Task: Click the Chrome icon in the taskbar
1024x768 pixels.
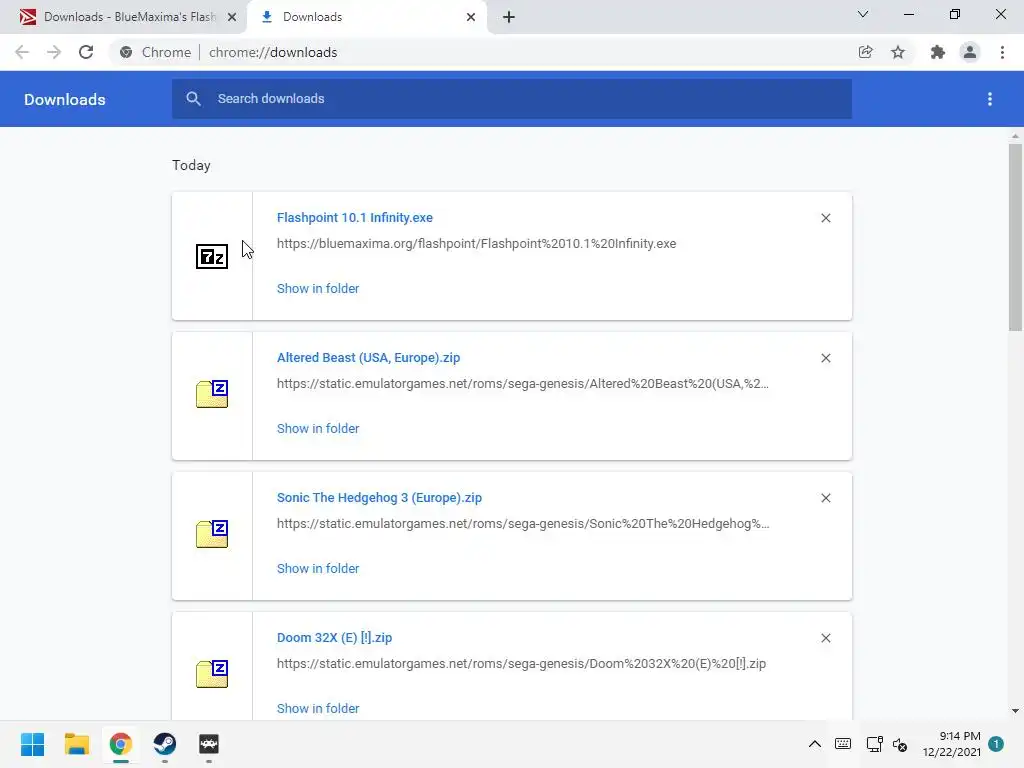Action: pos(121,744)
